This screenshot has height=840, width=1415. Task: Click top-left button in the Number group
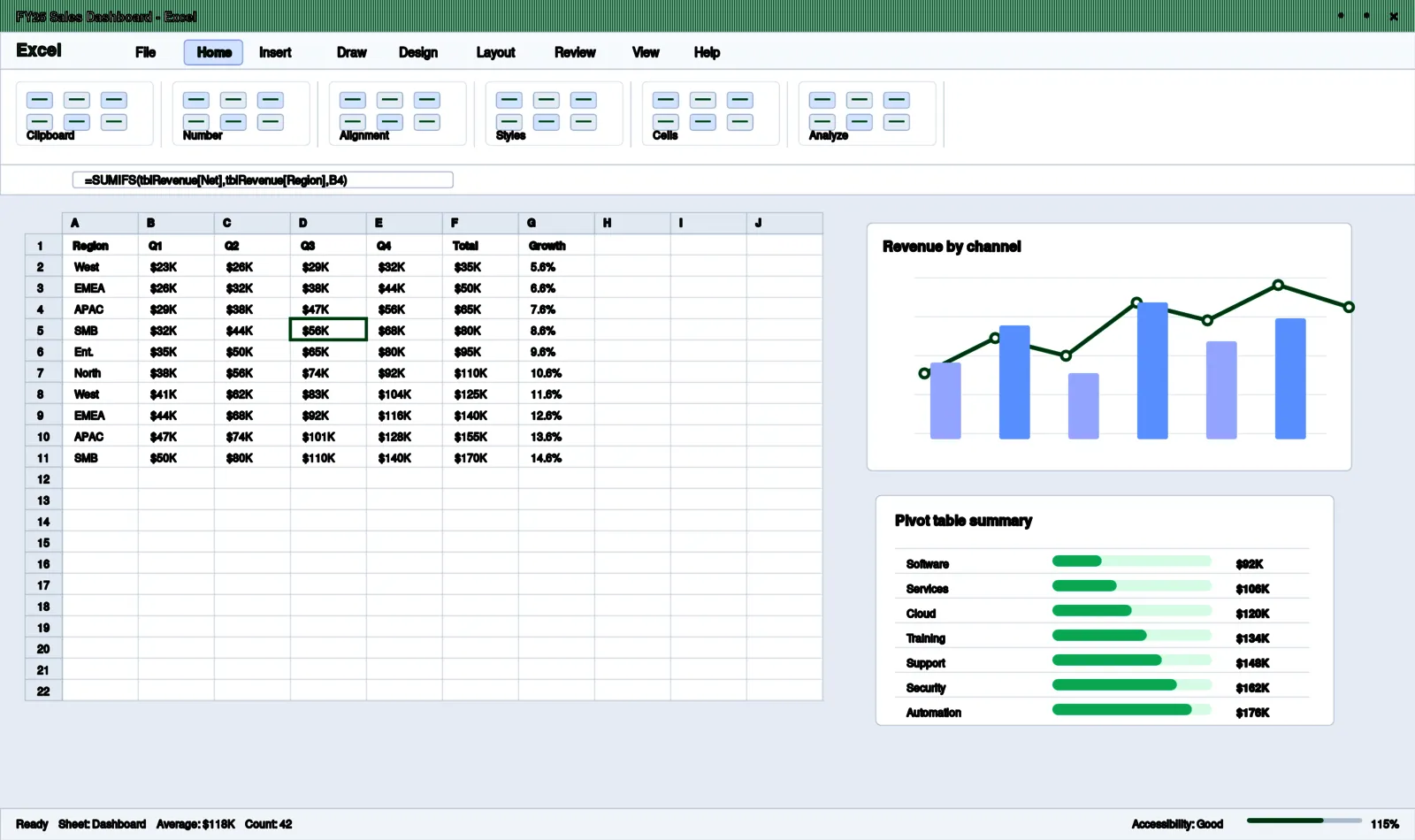pos(196,100)
